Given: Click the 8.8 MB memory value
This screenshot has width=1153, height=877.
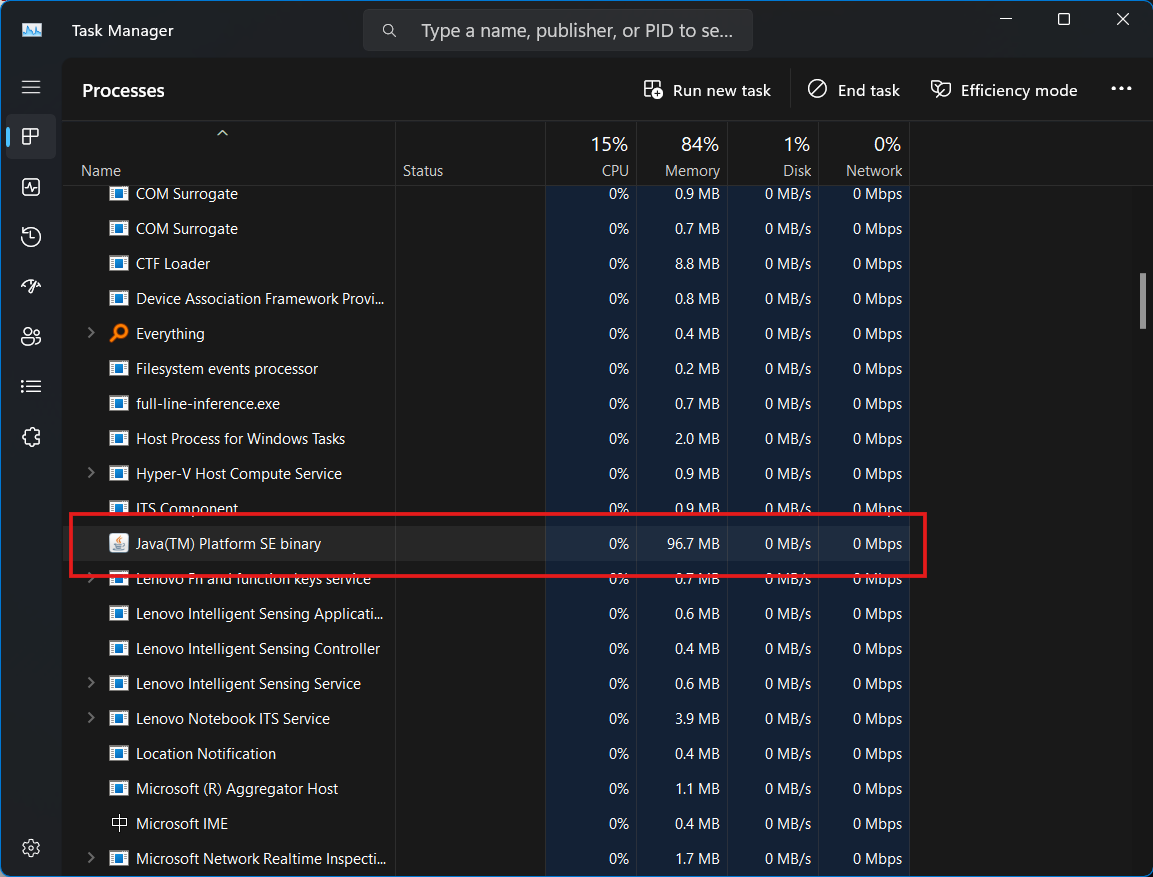Looking at the screenshot, I should (697, 263).
